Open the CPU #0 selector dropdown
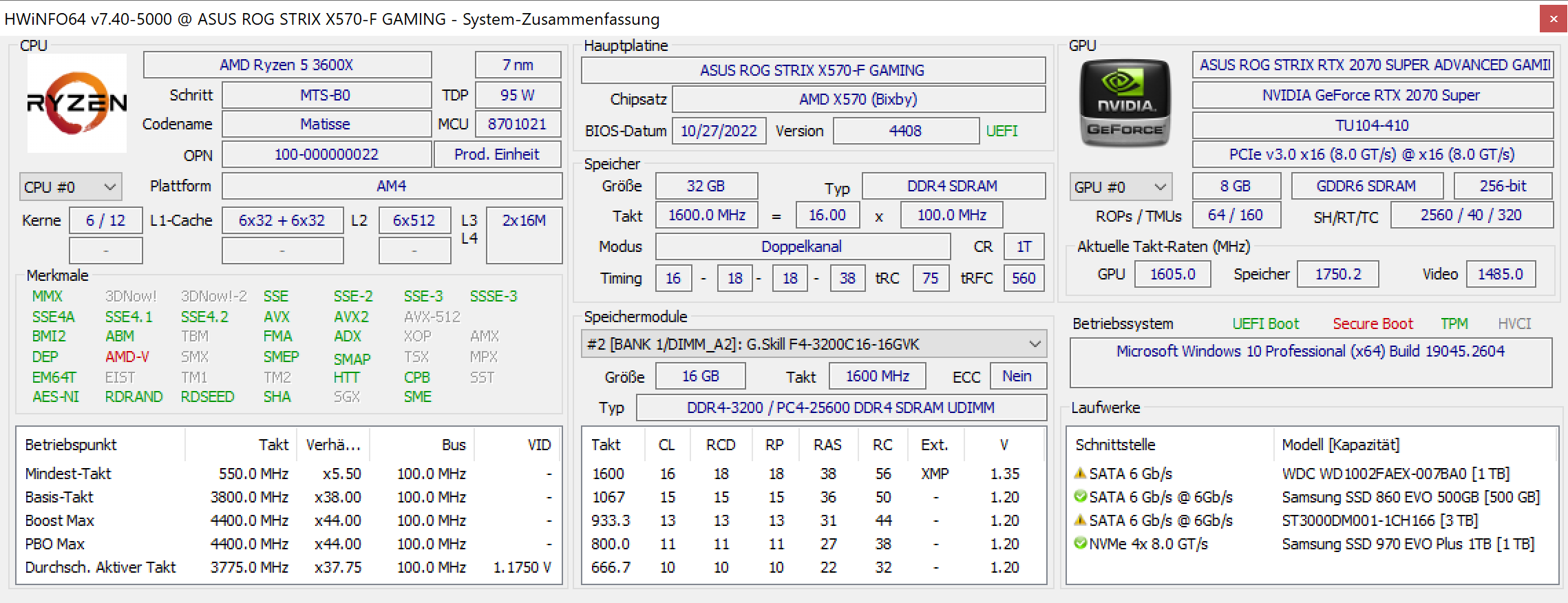 point(70,187)
